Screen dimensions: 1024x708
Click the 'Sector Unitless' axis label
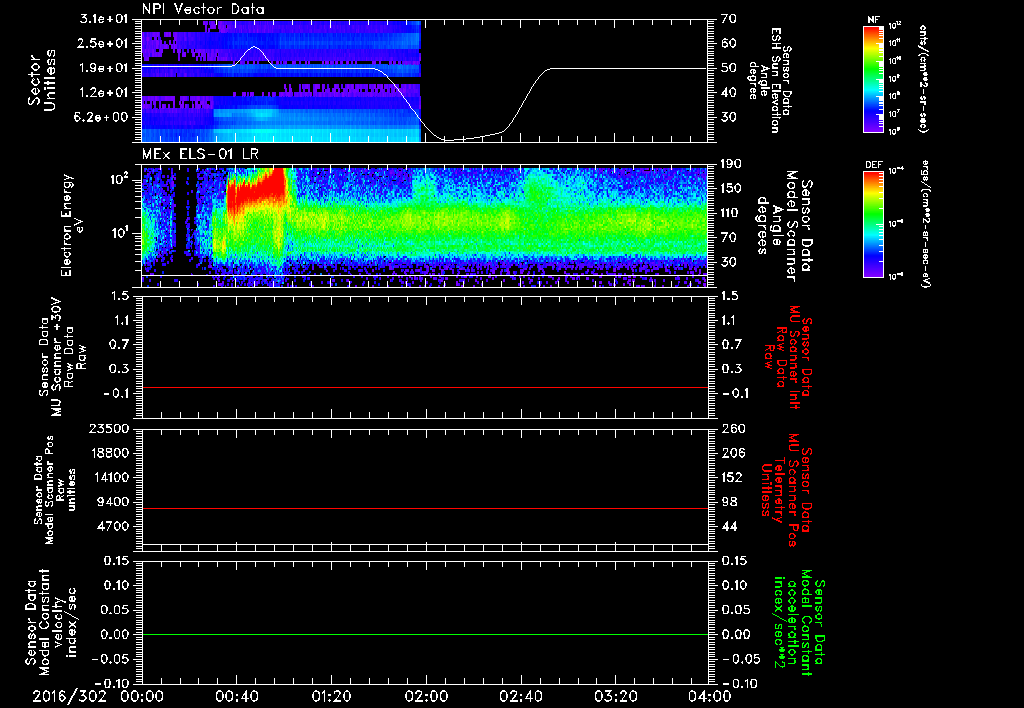click(42, 80)
